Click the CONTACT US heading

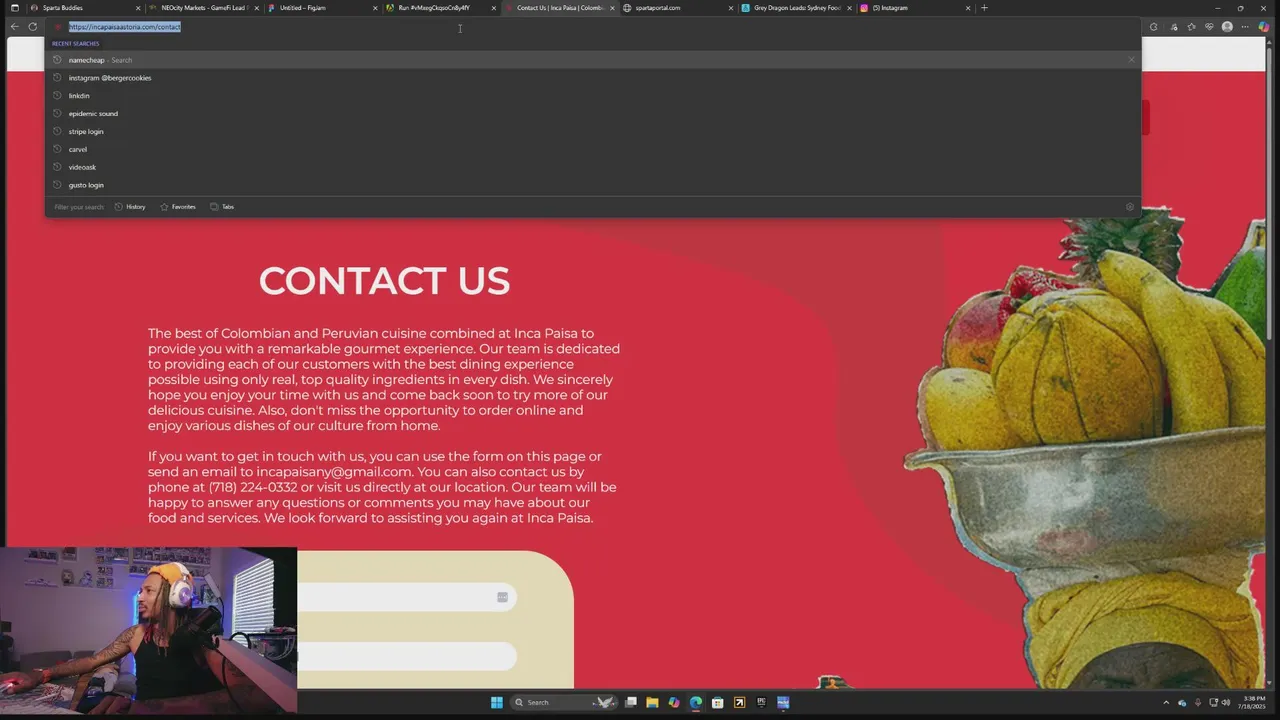tap(384, 281)
